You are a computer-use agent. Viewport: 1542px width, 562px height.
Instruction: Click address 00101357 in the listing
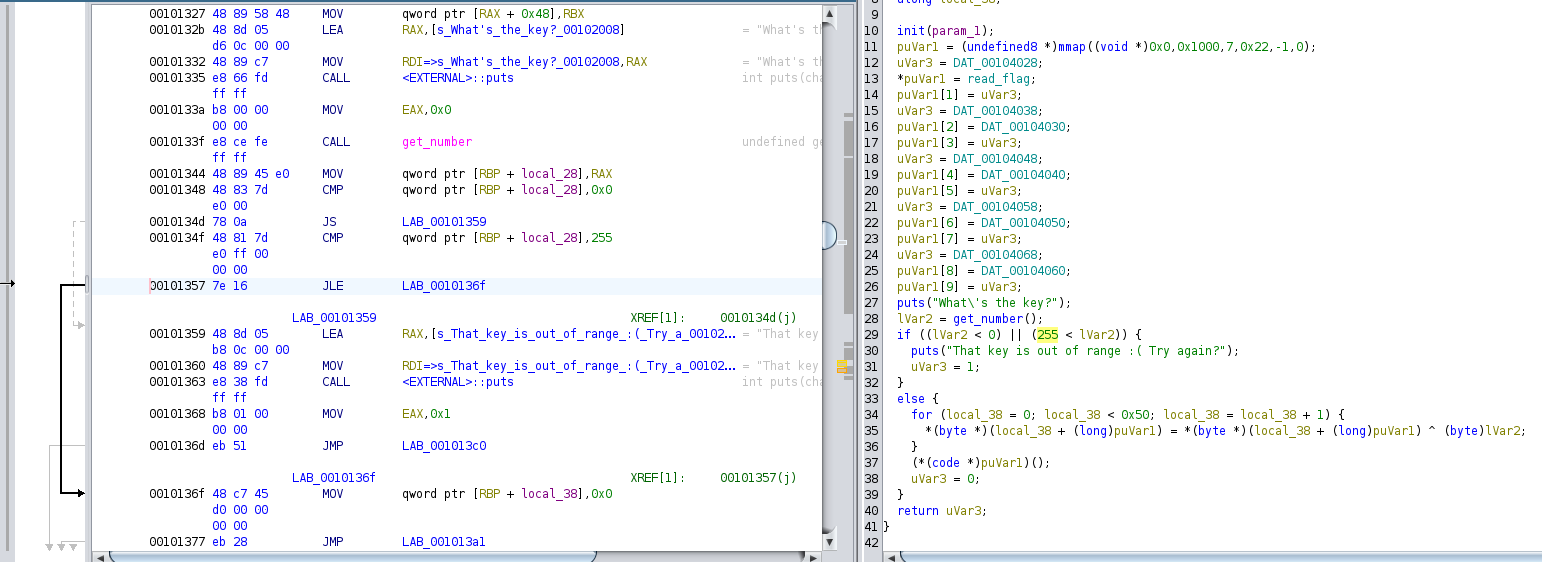point(177,286)
